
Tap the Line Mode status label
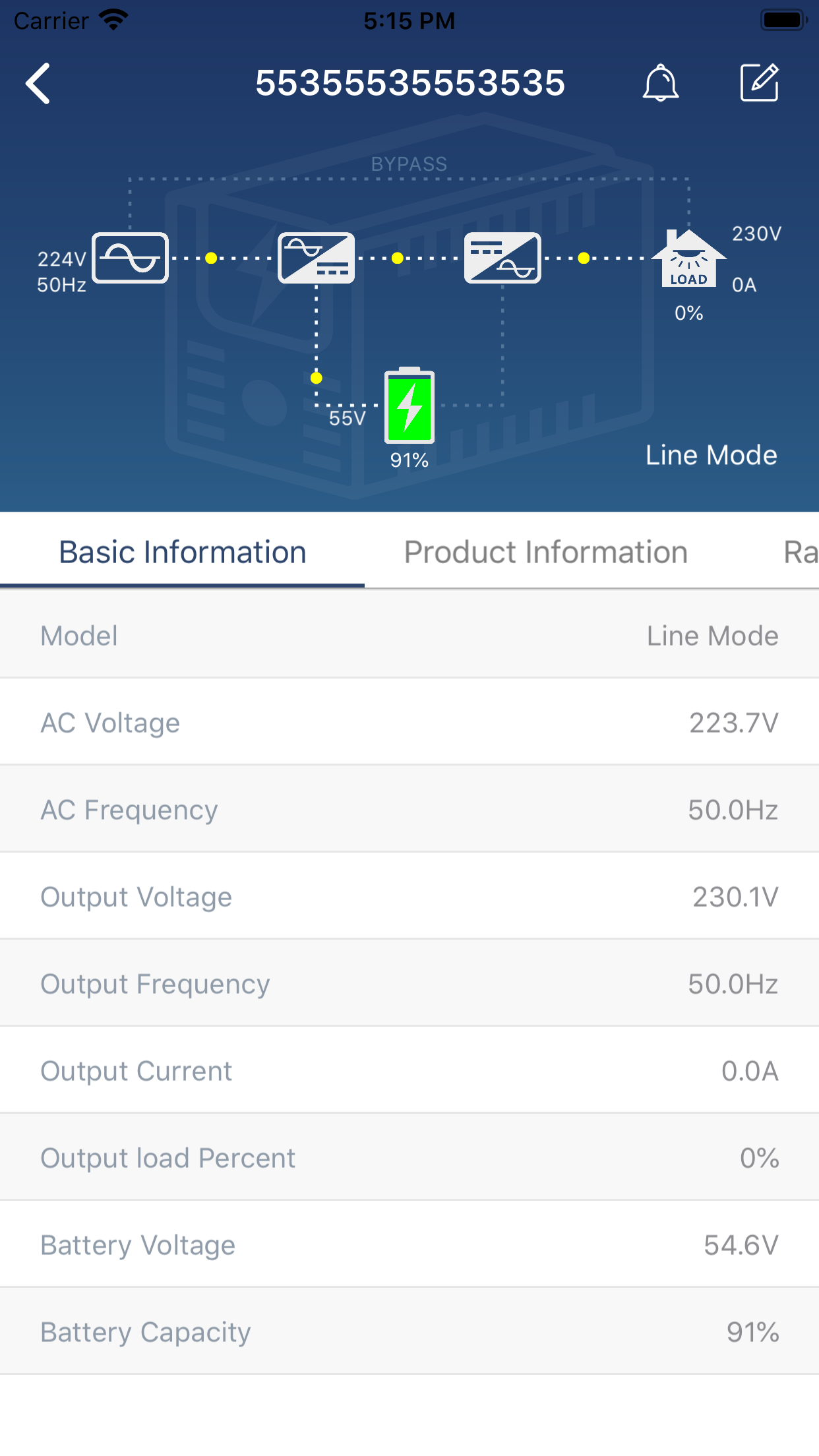point(711,454)
